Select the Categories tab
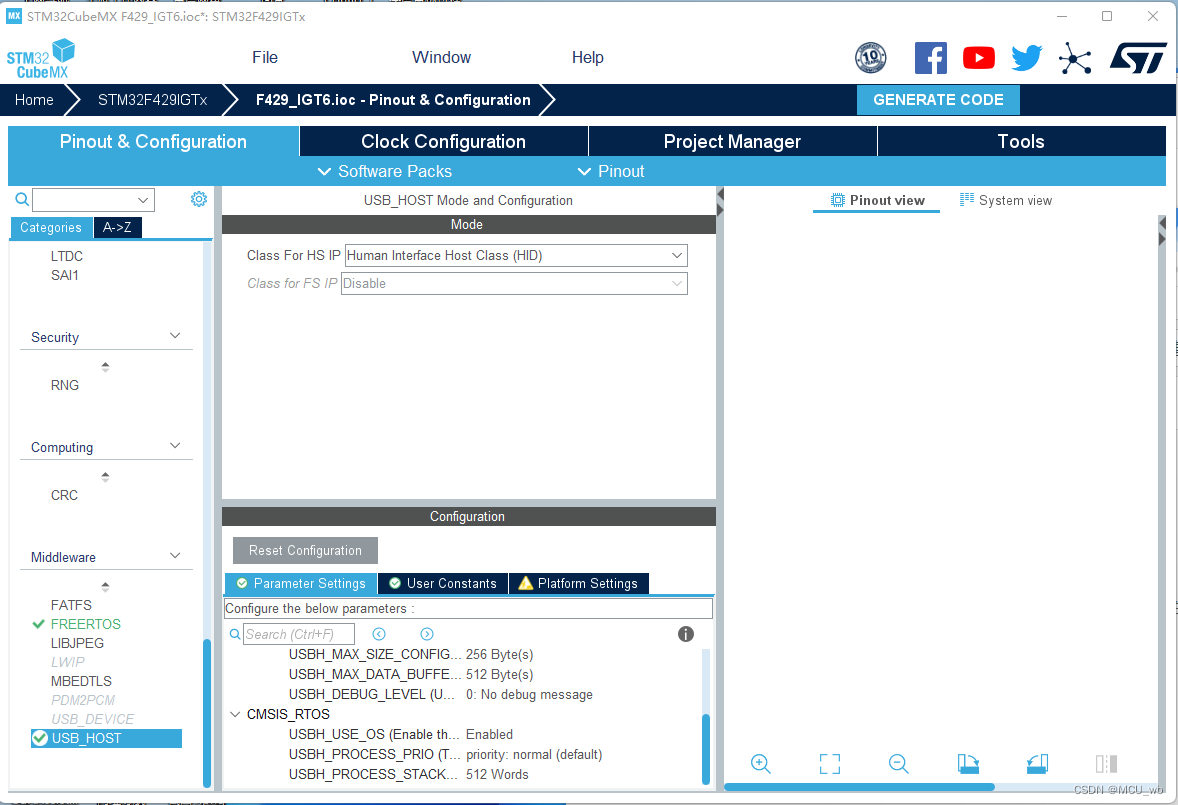 click(x=51, y=228)
